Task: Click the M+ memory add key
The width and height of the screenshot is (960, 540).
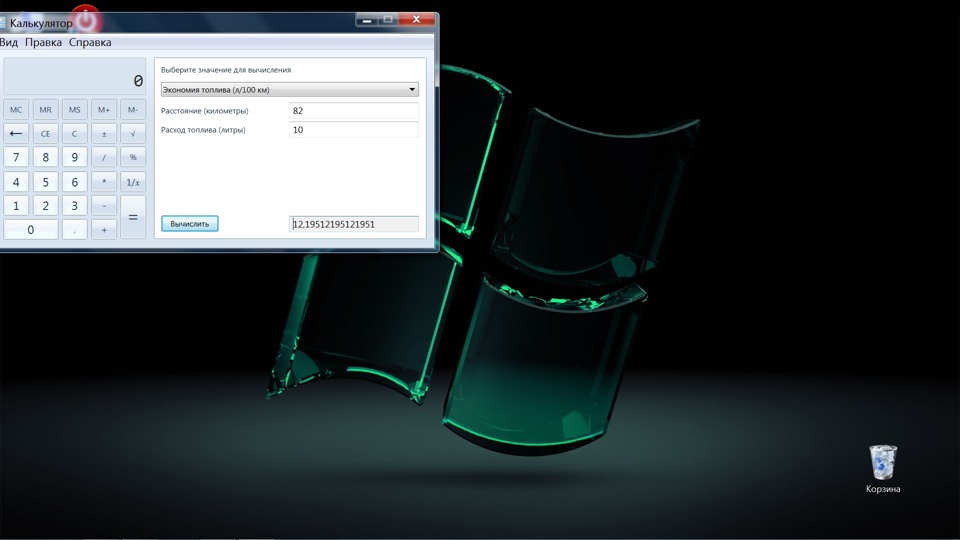Action: click(x=104, y=110)
